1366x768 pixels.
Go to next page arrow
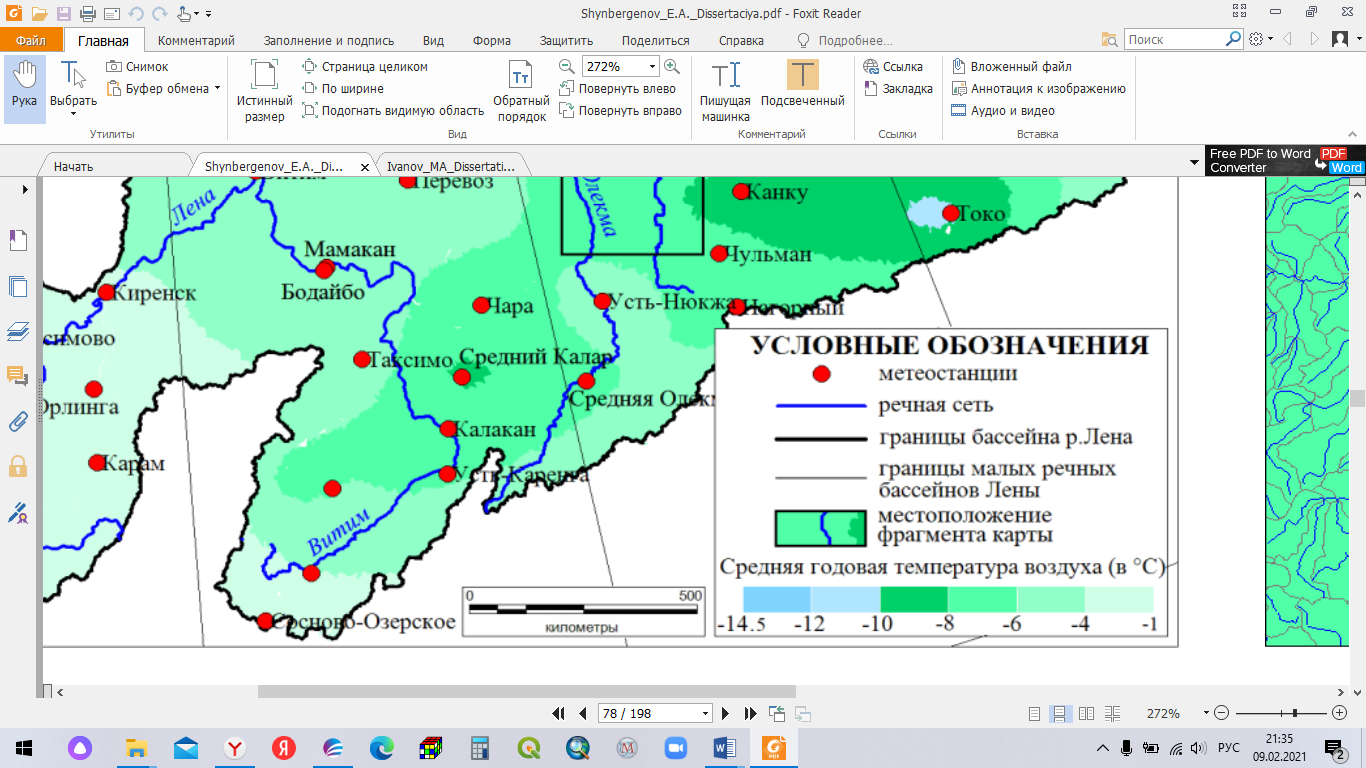(727, 713)
